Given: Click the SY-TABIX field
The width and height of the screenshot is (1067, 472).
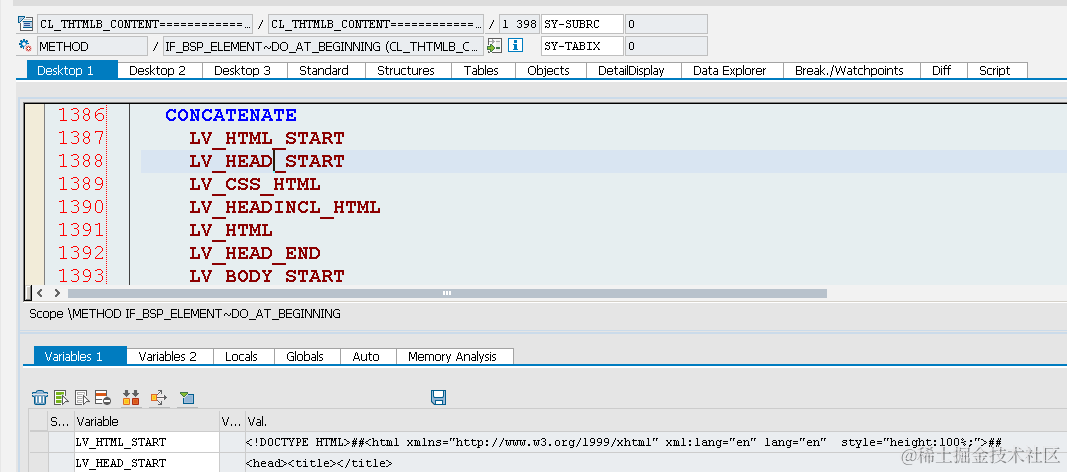Looking at the screenshot, I should [x=582, y=46].
